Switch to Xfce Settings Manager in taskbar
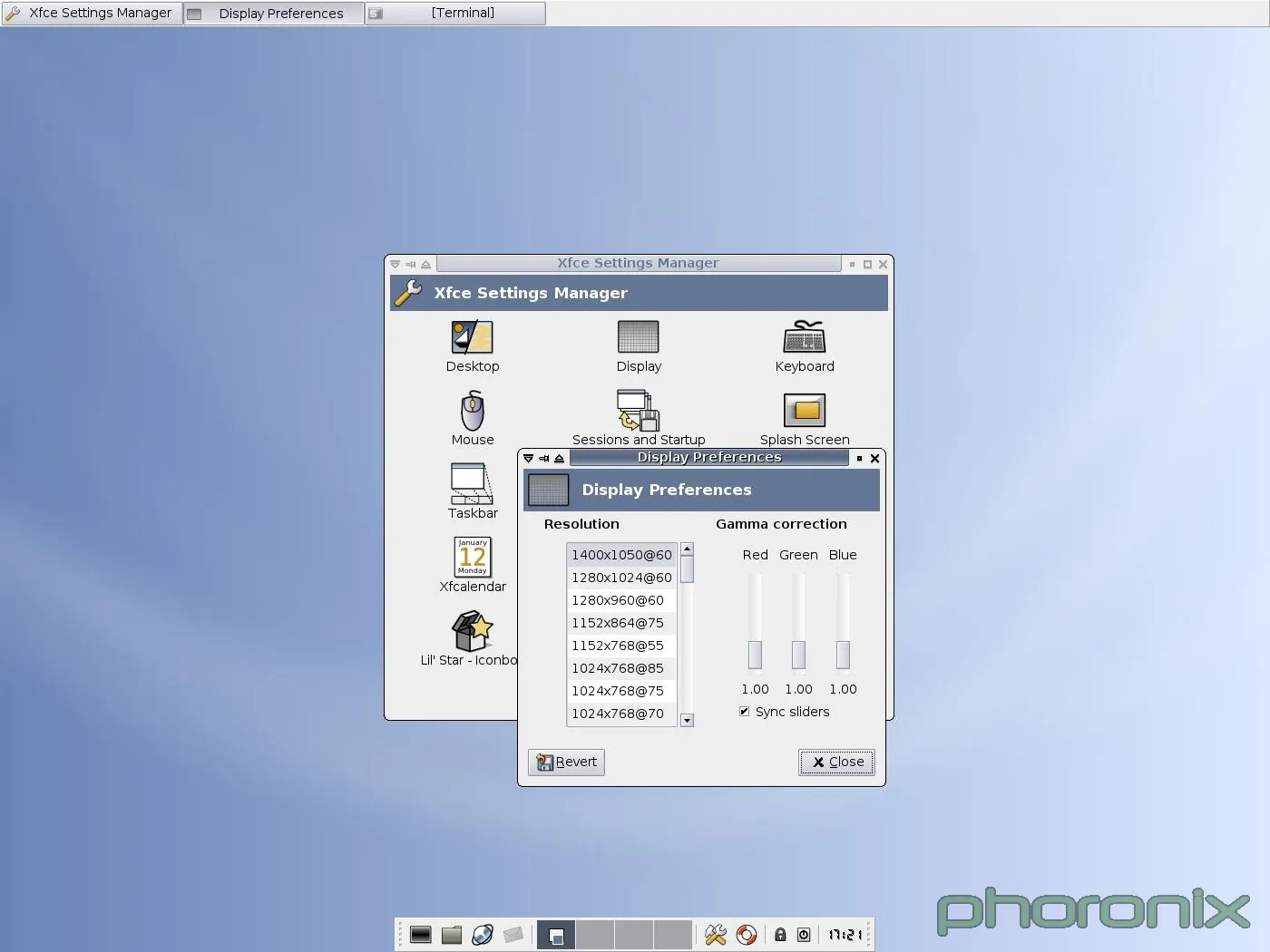This screenshot has height=952, width=1270. pyautogui.click(x=92, y=13)
